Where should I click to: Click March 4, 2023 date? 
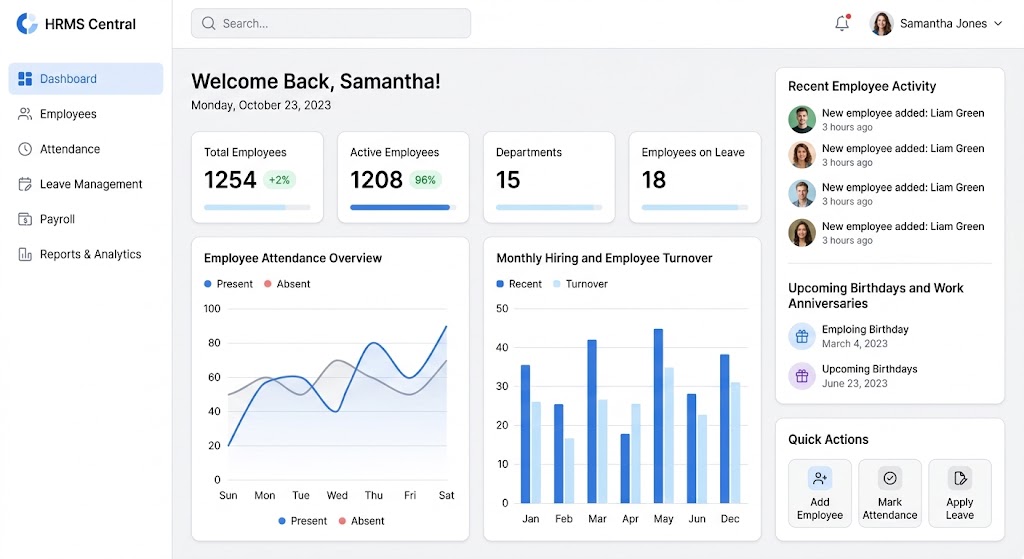pos(854,344)
